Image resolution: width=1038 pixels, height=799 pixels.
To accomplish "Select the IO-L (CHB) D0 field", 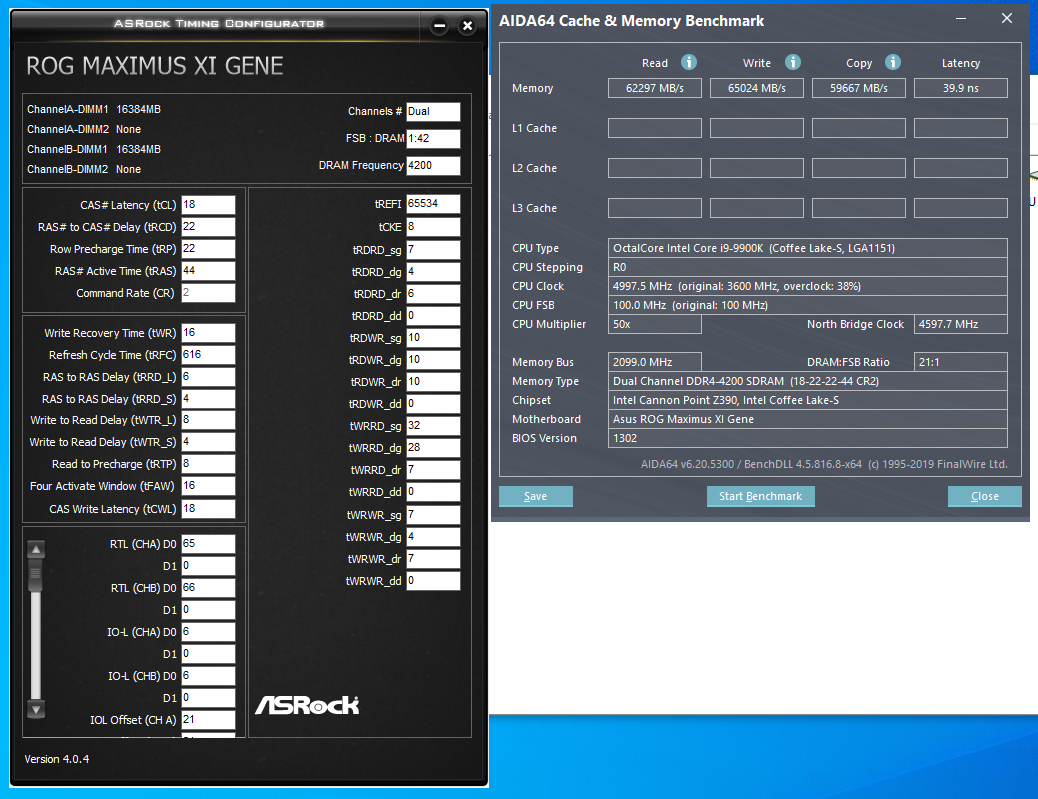I will 209,676.
